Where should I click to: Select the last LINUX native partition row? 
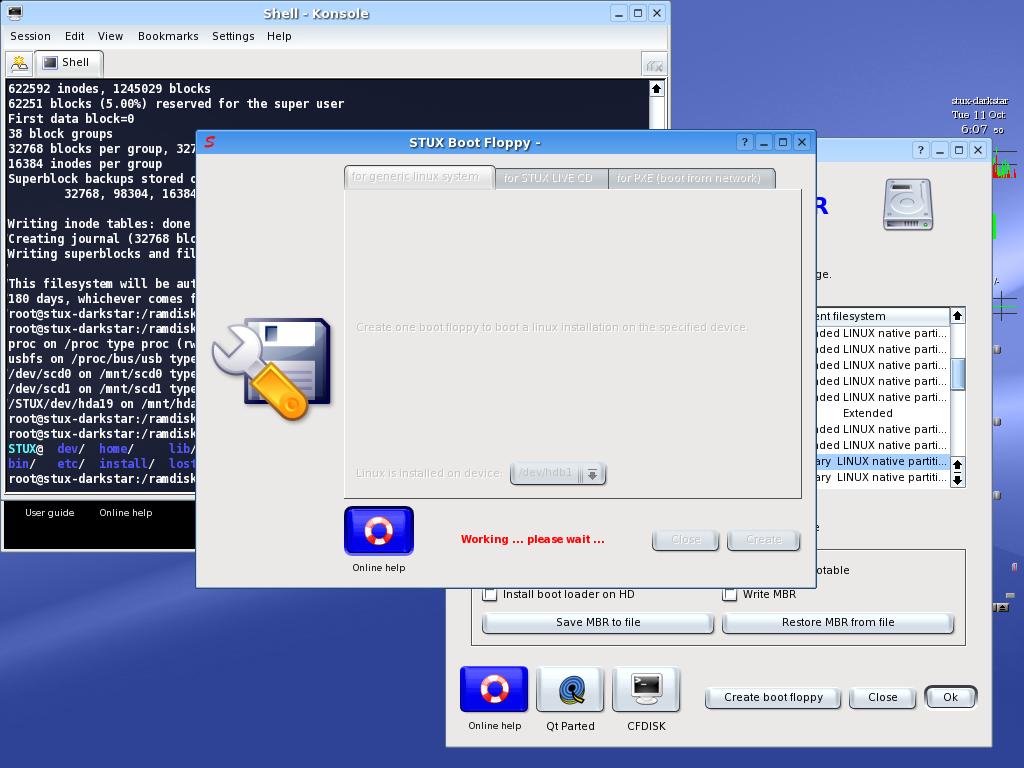[882, 477]
